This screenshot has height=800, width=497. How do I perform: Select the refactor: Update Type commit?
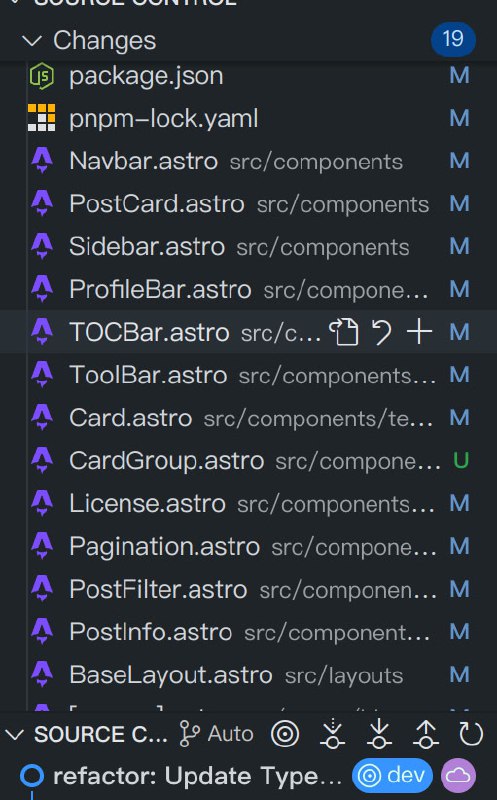coord(197,776)
